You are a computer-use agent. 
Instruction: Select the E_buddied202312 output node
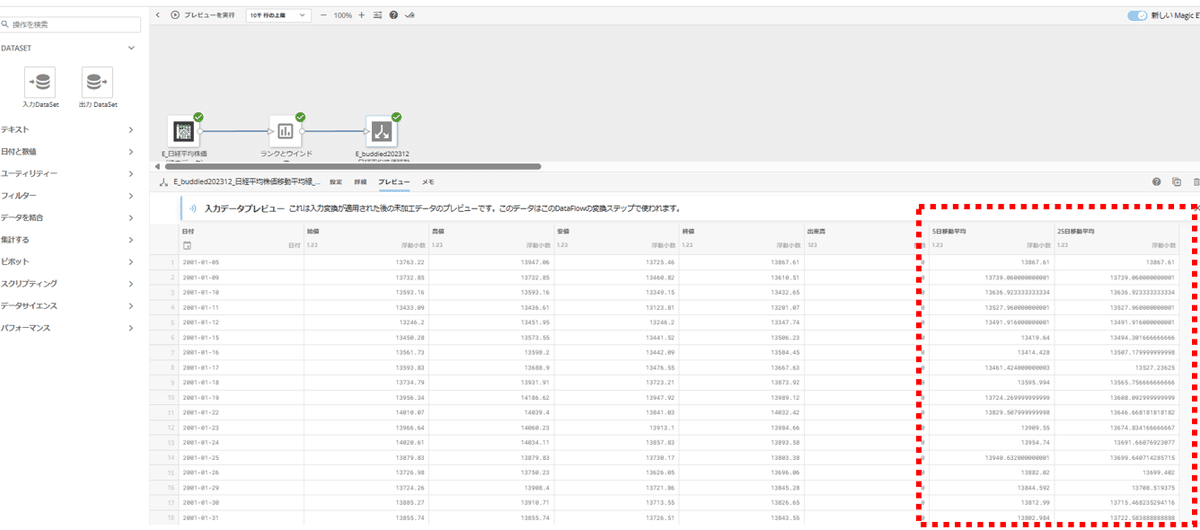tap(382, 131)
